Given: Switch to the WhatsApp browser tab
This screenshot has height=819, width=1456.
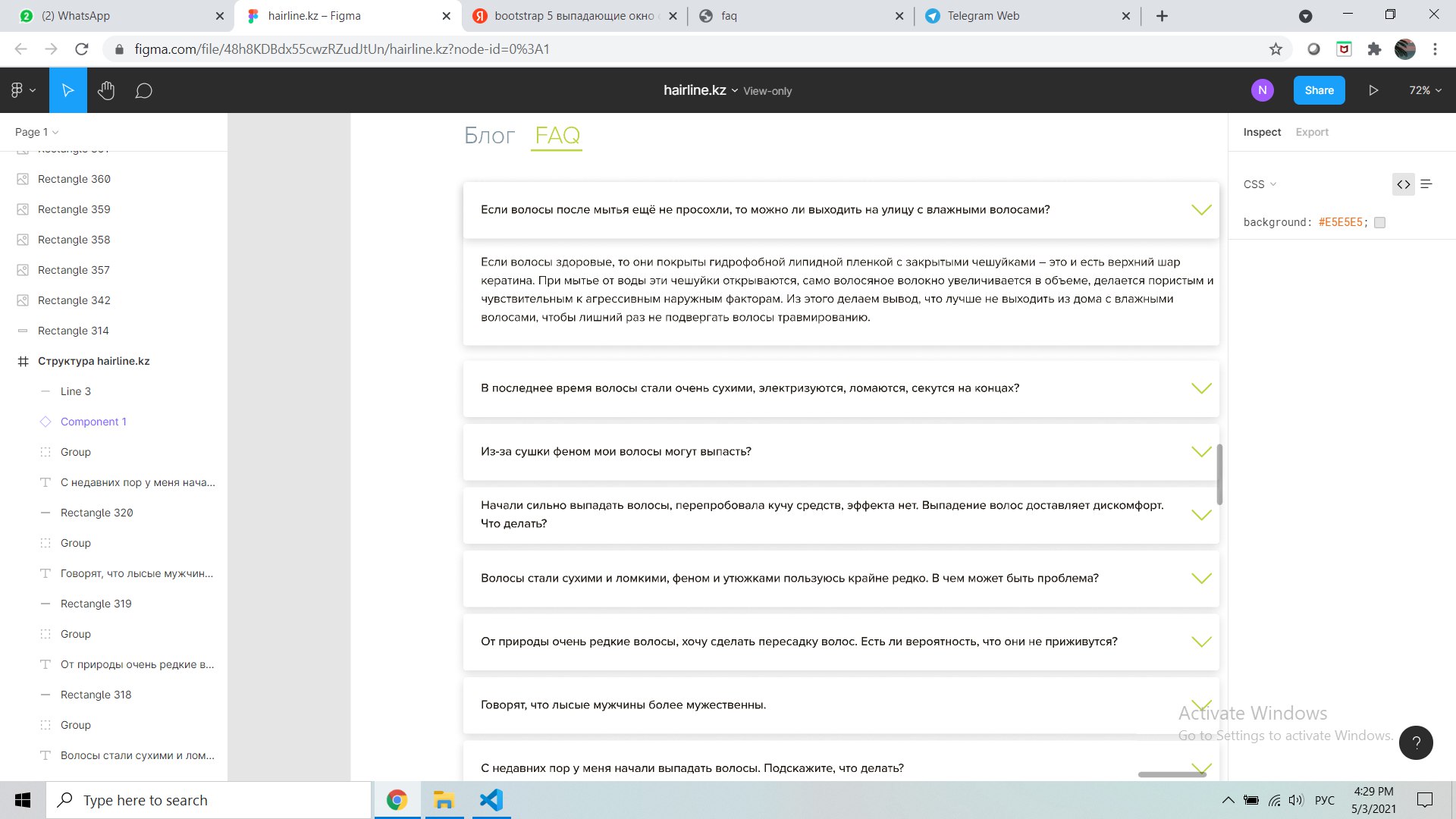Looking at the screenshot, I should click(118, 16).
